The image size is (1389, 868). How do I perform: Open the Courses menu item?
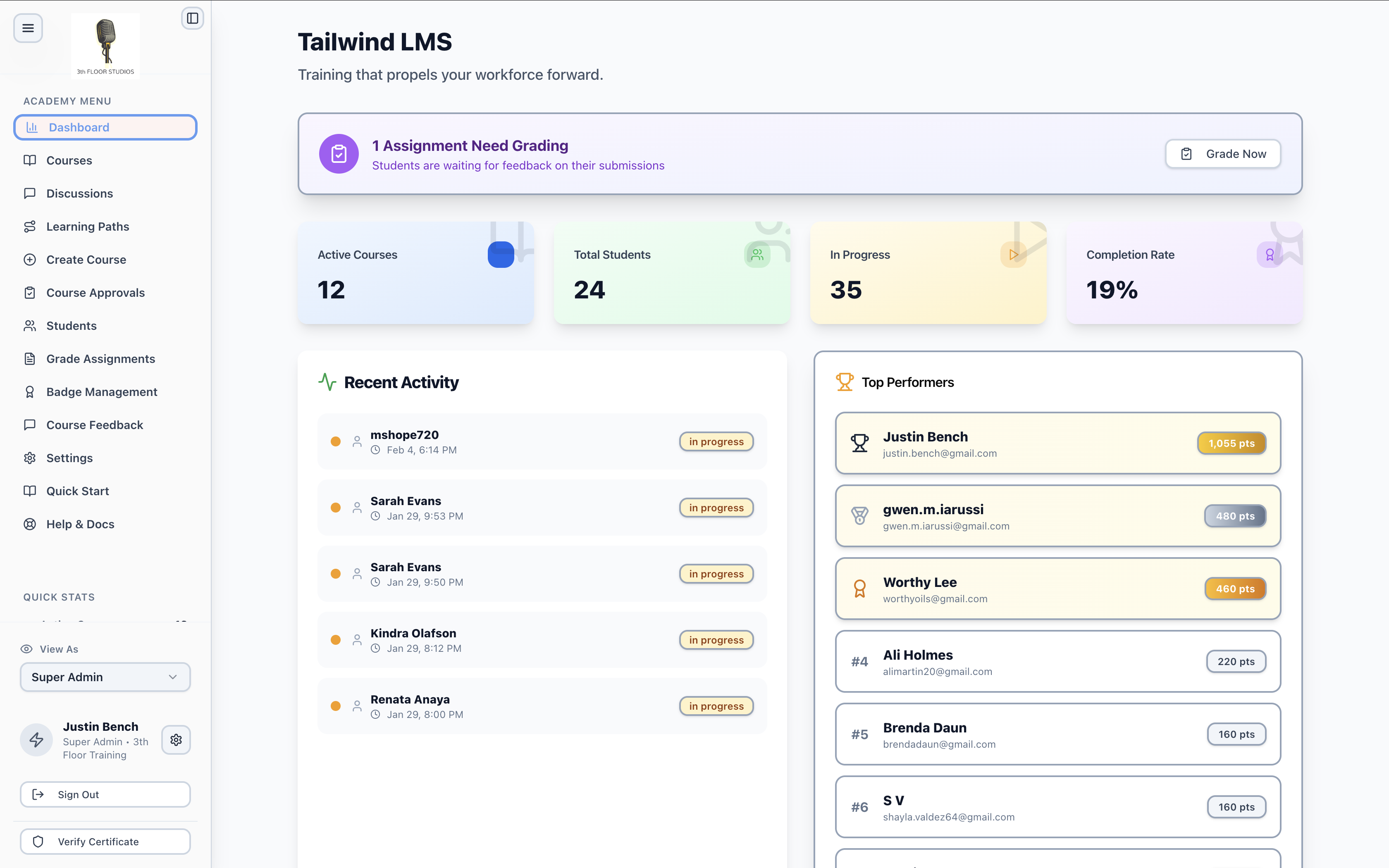coord(105,160)
